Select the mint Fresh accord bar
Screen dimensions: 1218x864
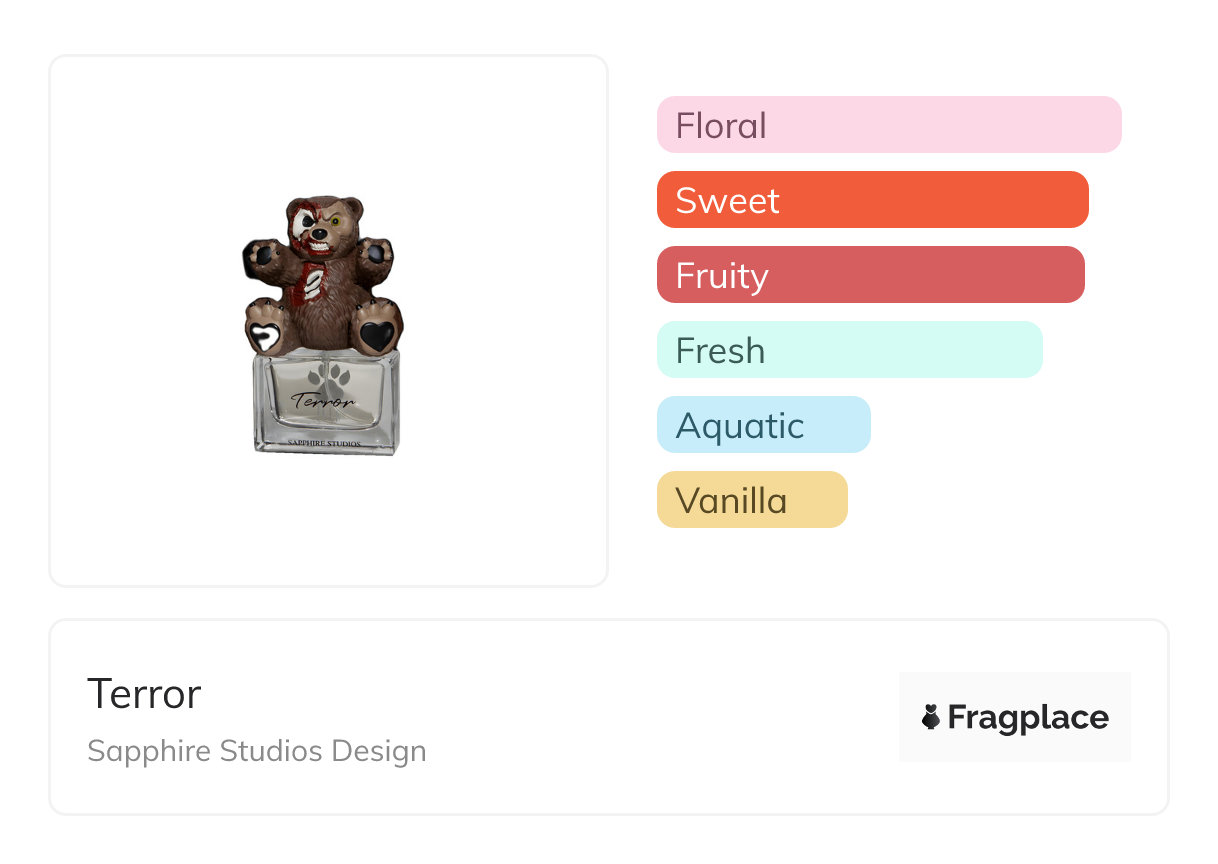tap(849, 350)
